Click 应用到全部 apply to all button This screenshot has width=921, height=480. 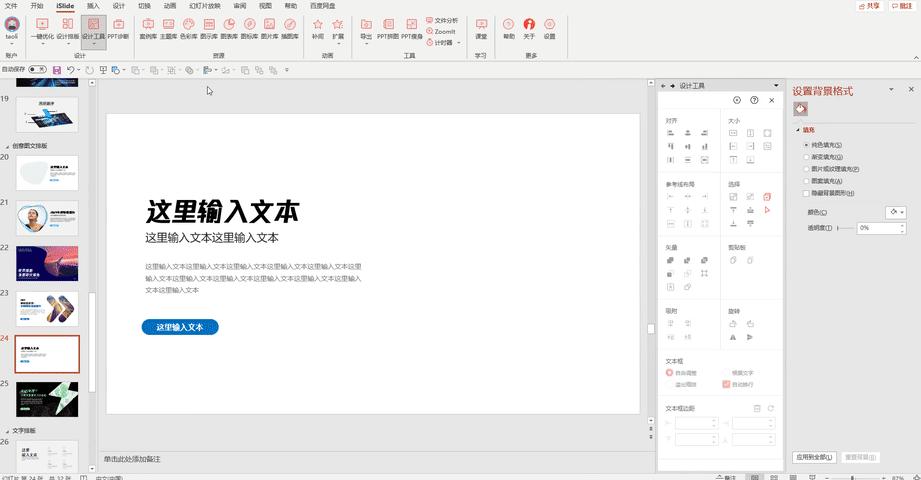pyautogui.click(x=814, y=457)
